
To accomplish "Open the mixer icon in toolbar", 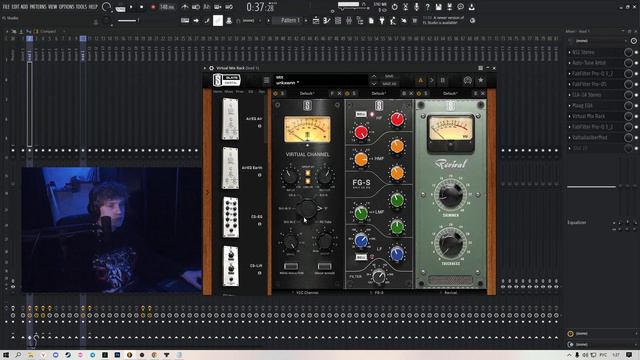I will coord(349,20).
